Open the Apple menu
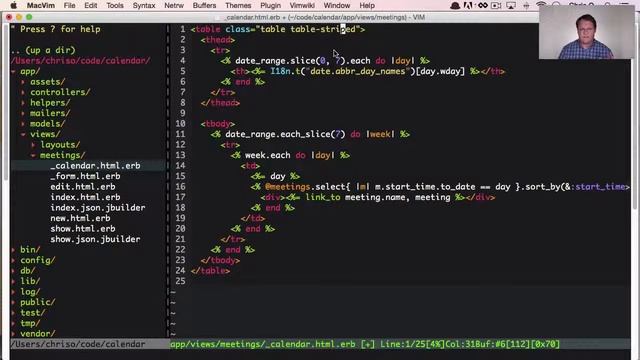This screenshot has height=360, width=640. [13, 5]
